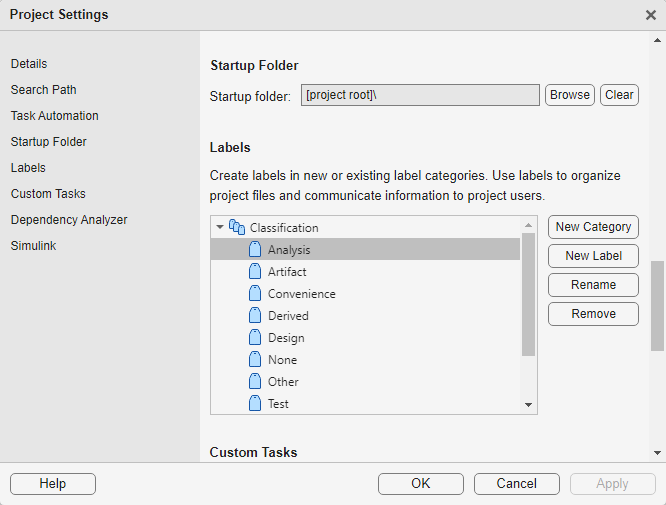Click the Classification category folder icon
The height and width of the screenshot is (505, 666).
point(237,227)
